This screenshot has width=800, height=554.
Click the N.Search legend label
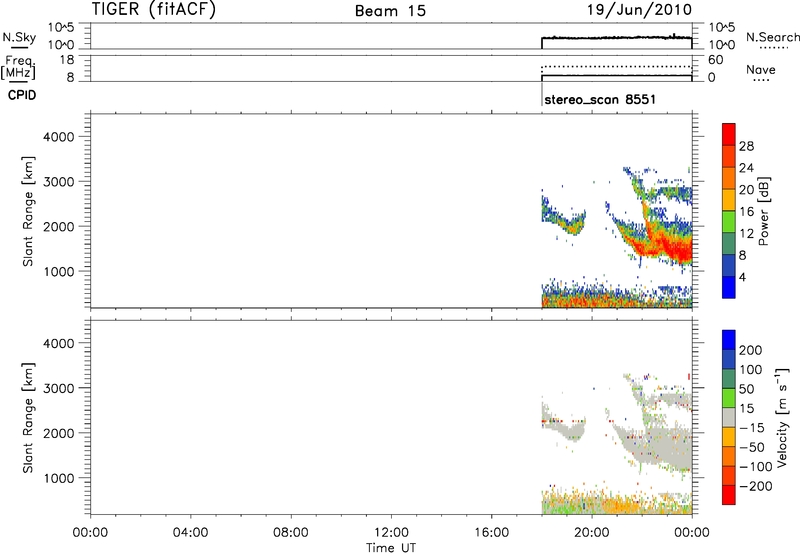tap(772, 37)
